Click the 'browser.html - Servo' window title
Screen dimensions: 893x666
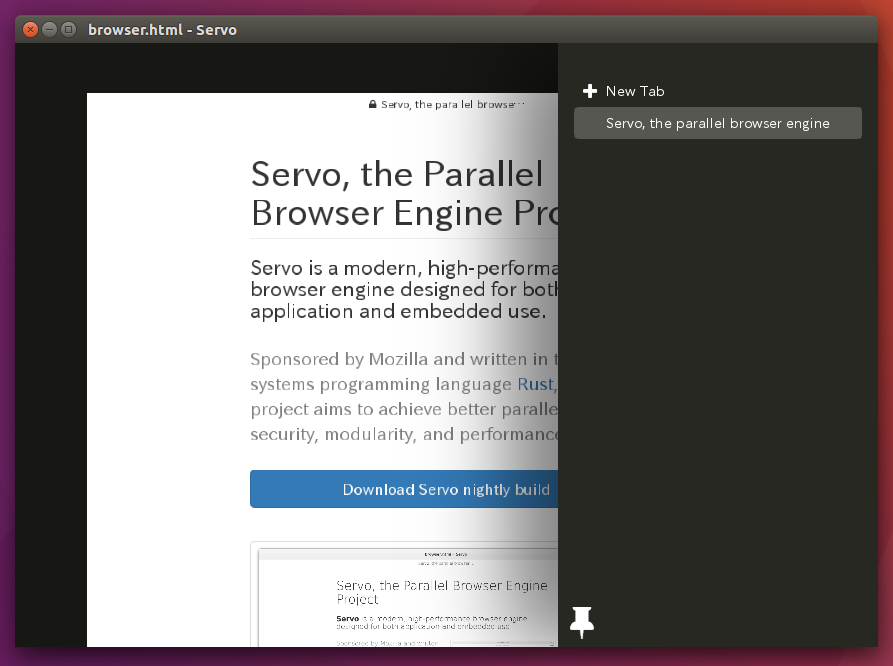pos(162,30)
